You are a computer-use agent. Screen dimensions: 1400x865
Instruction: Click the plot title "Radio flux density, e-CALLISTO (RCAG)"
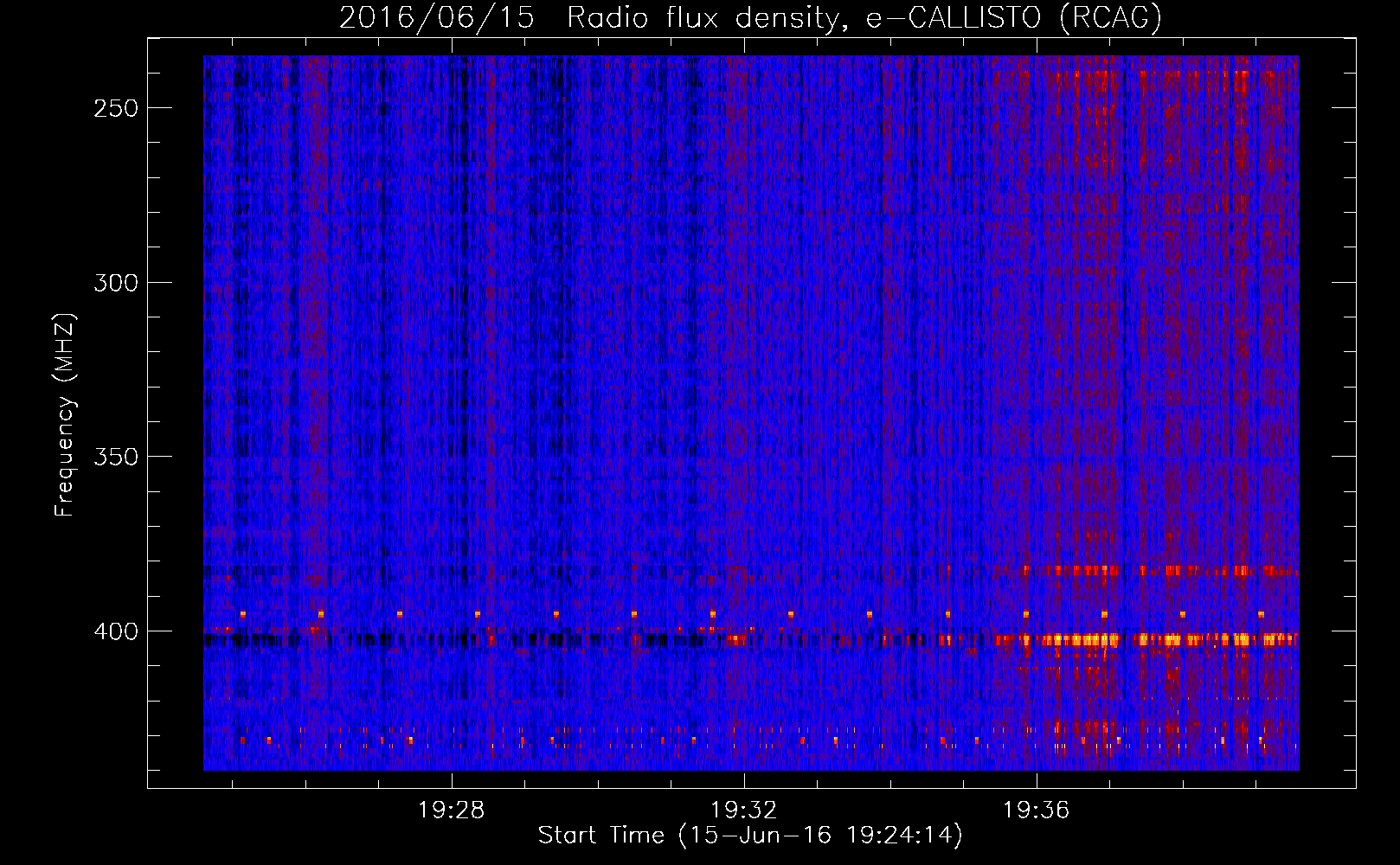click(864, 17)
